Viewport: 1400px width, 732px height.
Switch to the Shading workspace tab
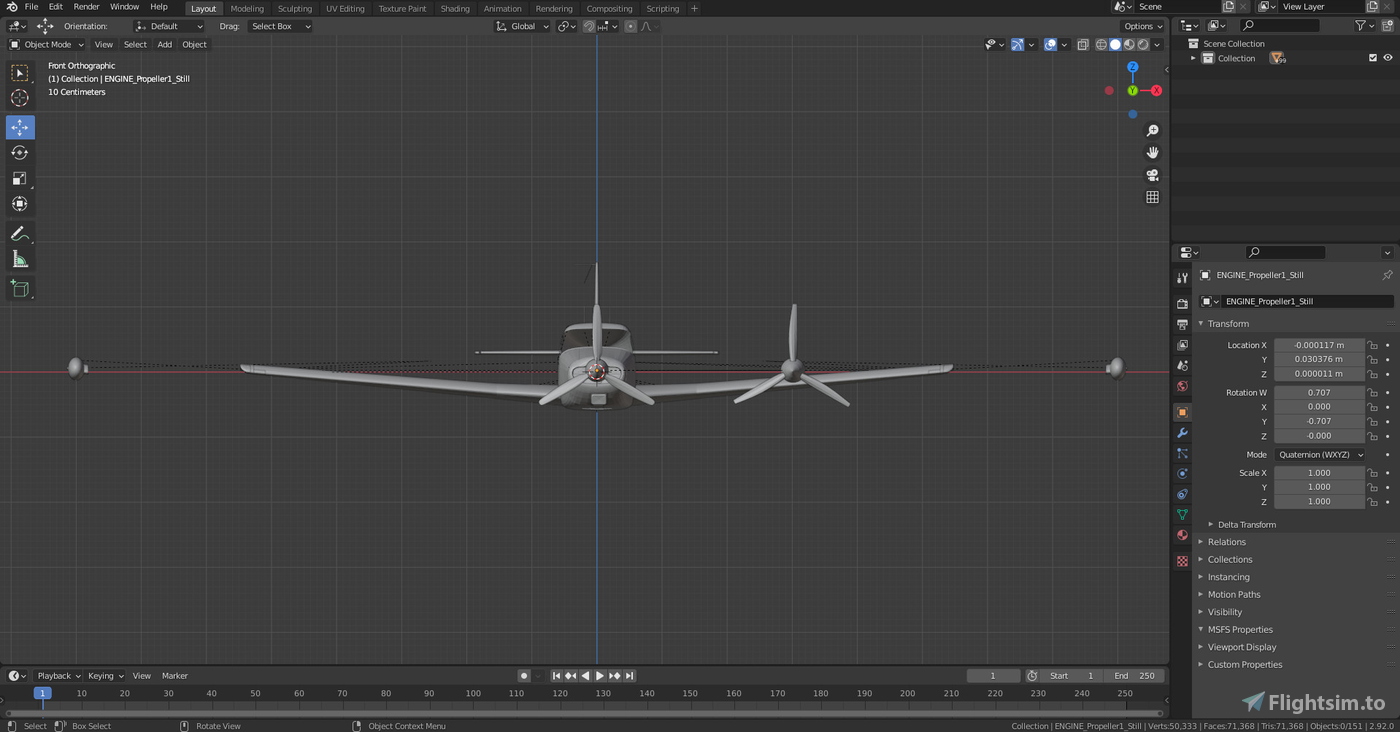pos(455,8)
